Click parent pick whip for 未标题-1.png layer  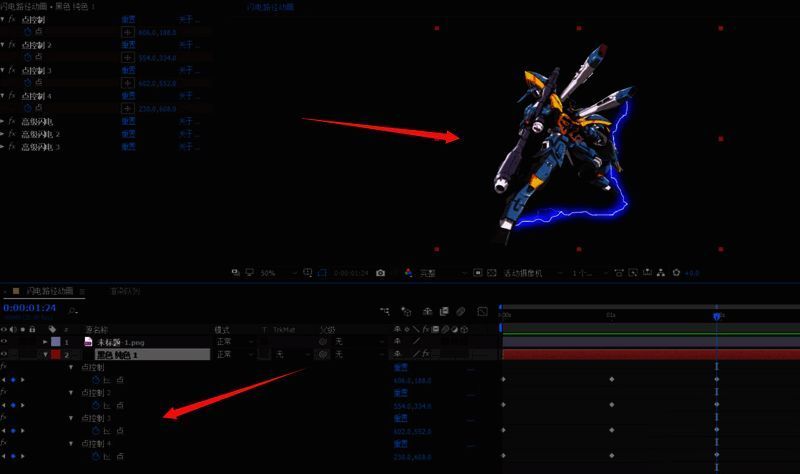click(323, 341)
